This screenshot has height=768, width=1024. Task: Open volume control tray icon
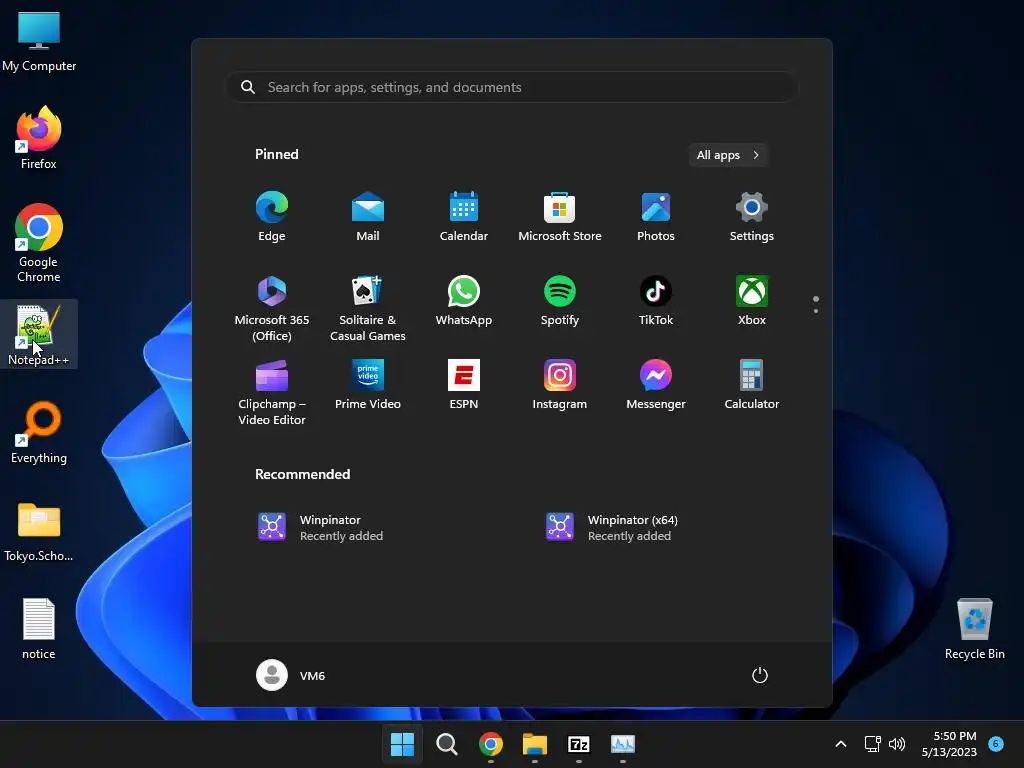[x=897, y=744]
